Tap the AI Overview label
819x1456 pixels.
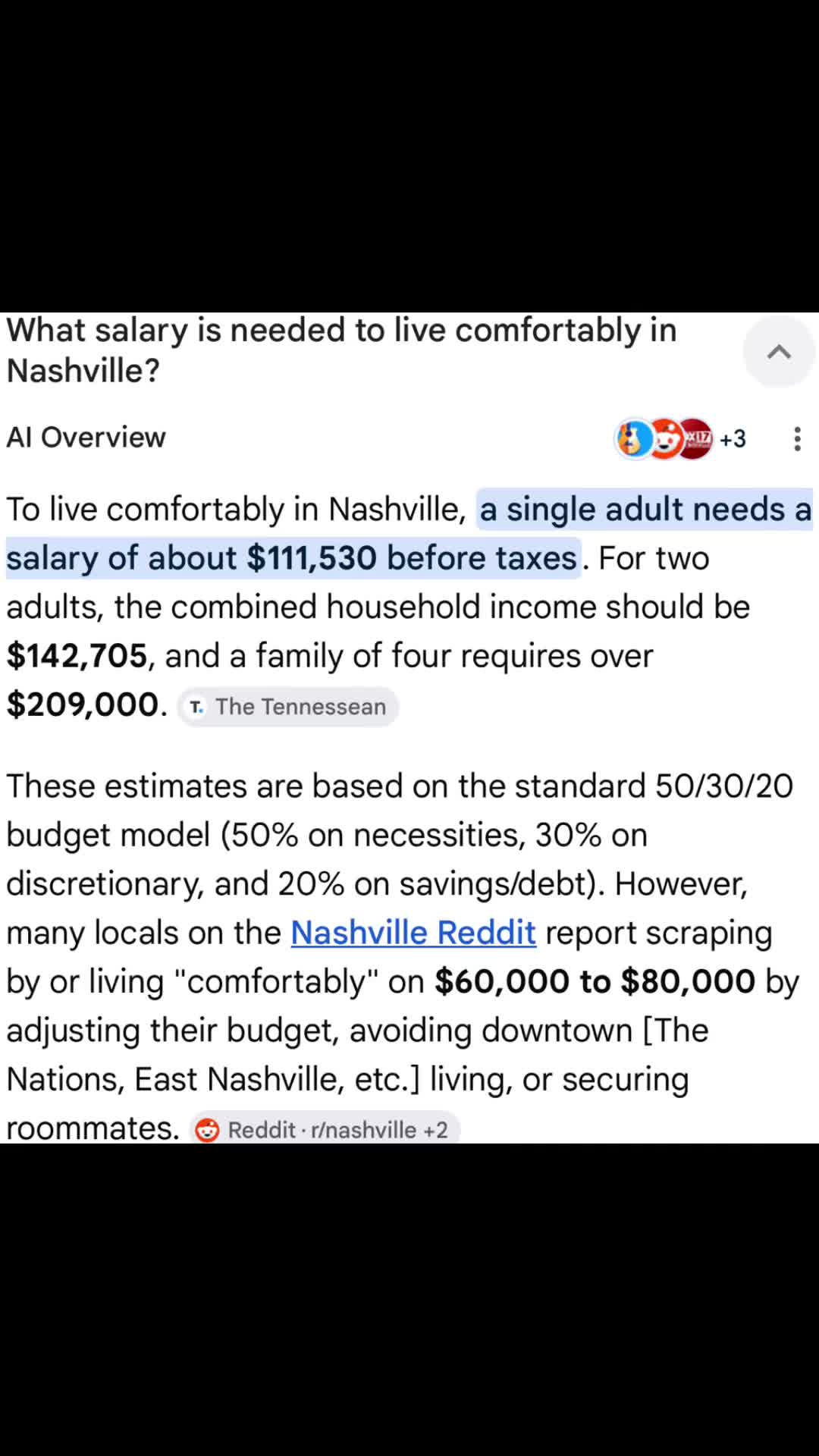86,438
